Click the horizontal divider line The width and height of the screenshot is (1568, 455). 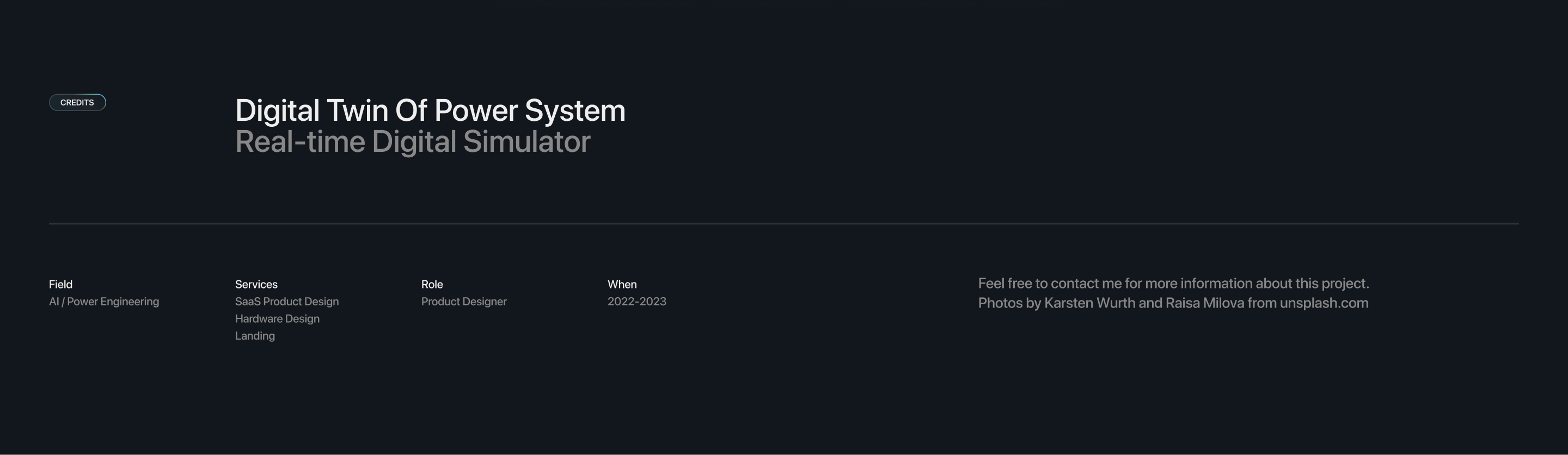[784, 224]
